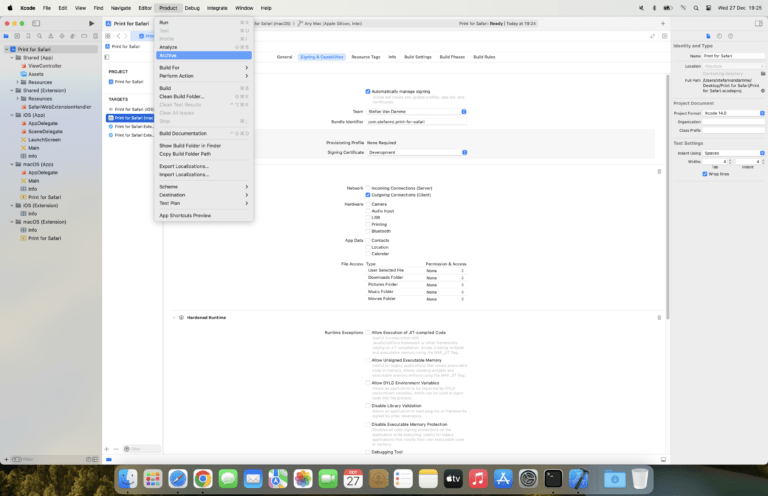
Task: Open the Project navigator folder icon
Action: (x=6, y=36)
